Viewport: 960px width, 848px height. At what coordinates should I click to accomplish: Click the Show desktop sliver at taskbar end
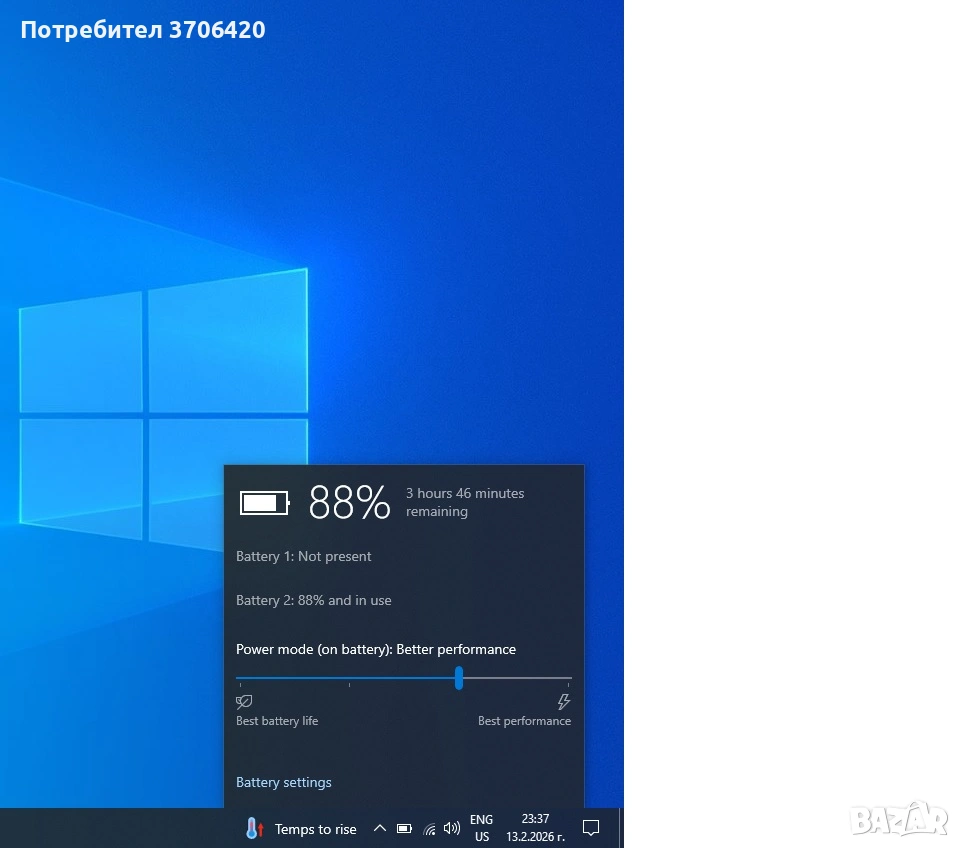click(x=621, y=828)
